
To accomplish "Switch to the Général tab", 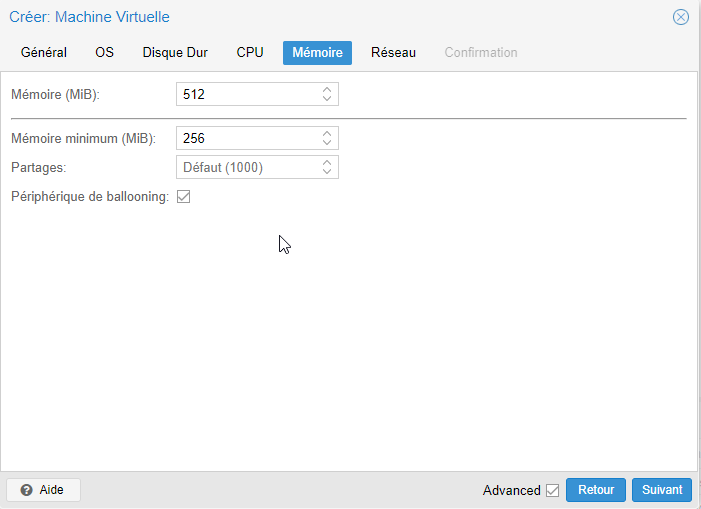I will [44, 53].
